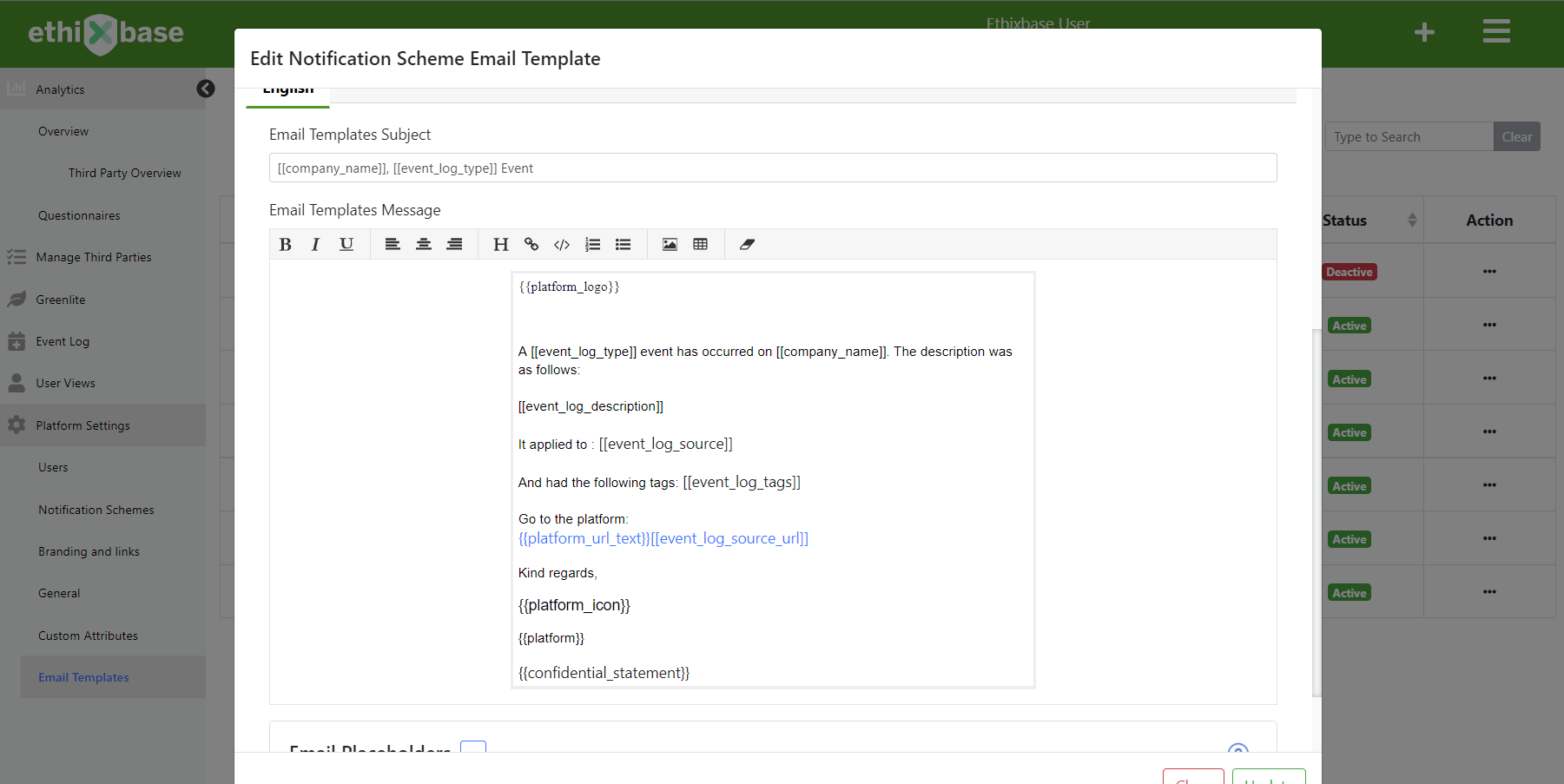Open Questionnaires in the sidebar
The width and height of the screenshot is (1564, 784).
pyautogui.click(x=79, y=215)
